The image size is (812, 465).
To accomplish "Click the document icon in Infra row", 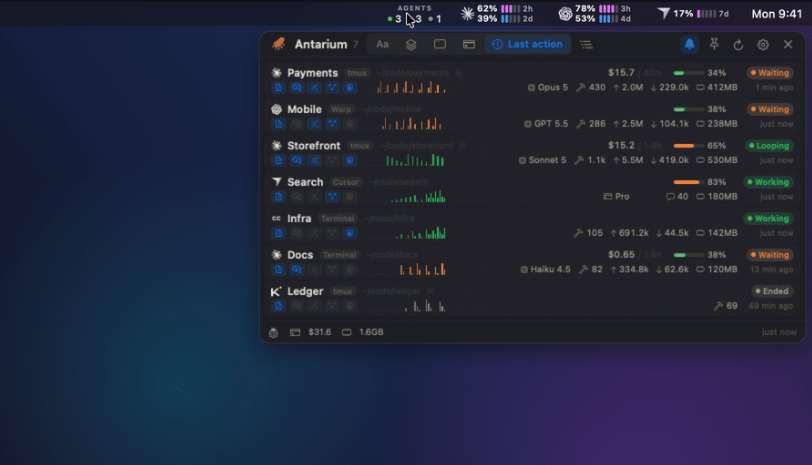I will point(279,233).
